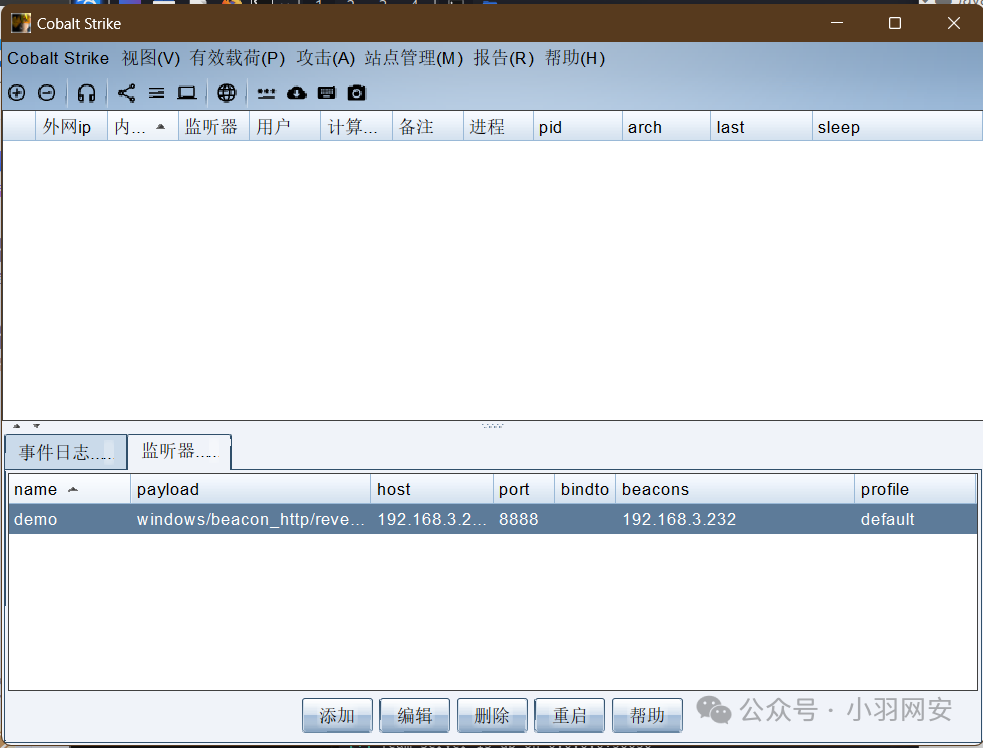The image size is (983, 748).
Task: Open screenshots view camera icon
Action: (357, 93)
